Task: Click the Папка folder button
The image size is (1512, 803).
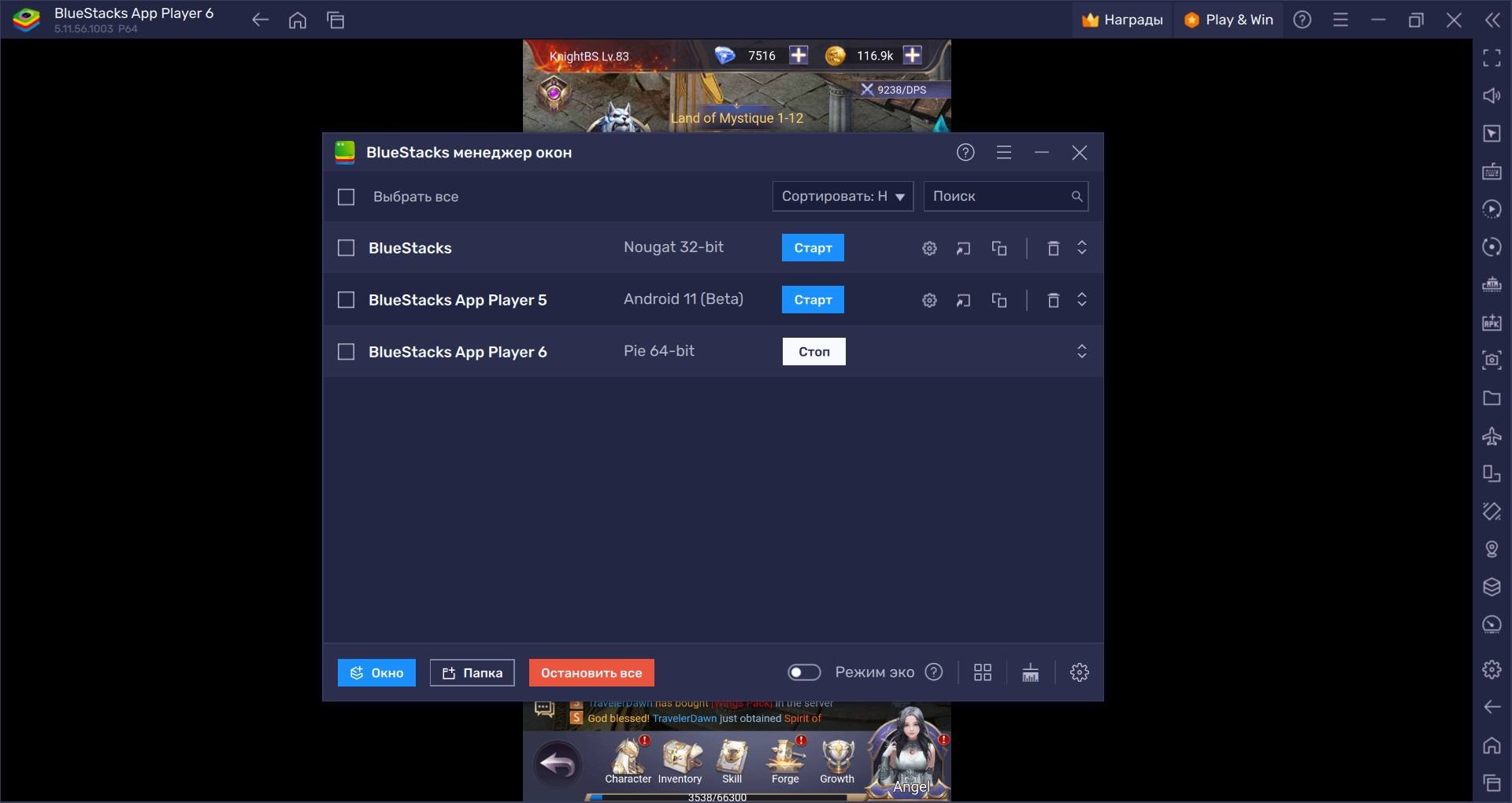Action: (472, 673)
